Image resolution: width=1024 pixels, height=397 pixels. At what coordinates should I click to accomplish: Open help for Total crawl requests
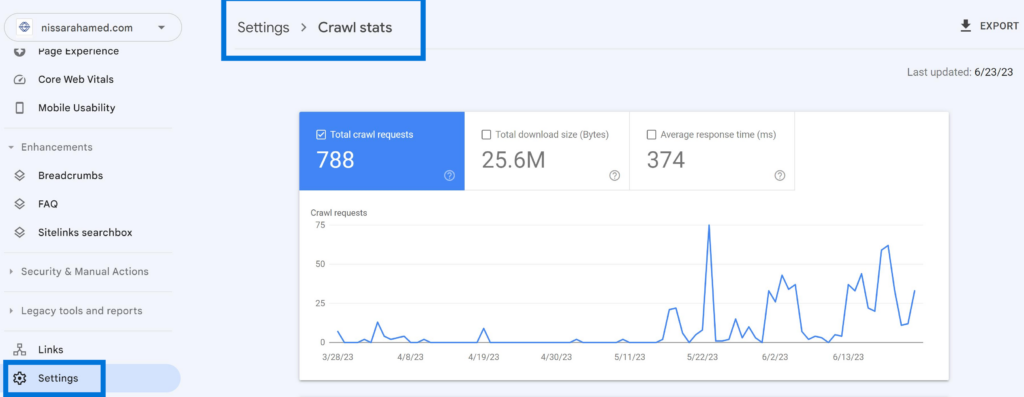point(449,176)
